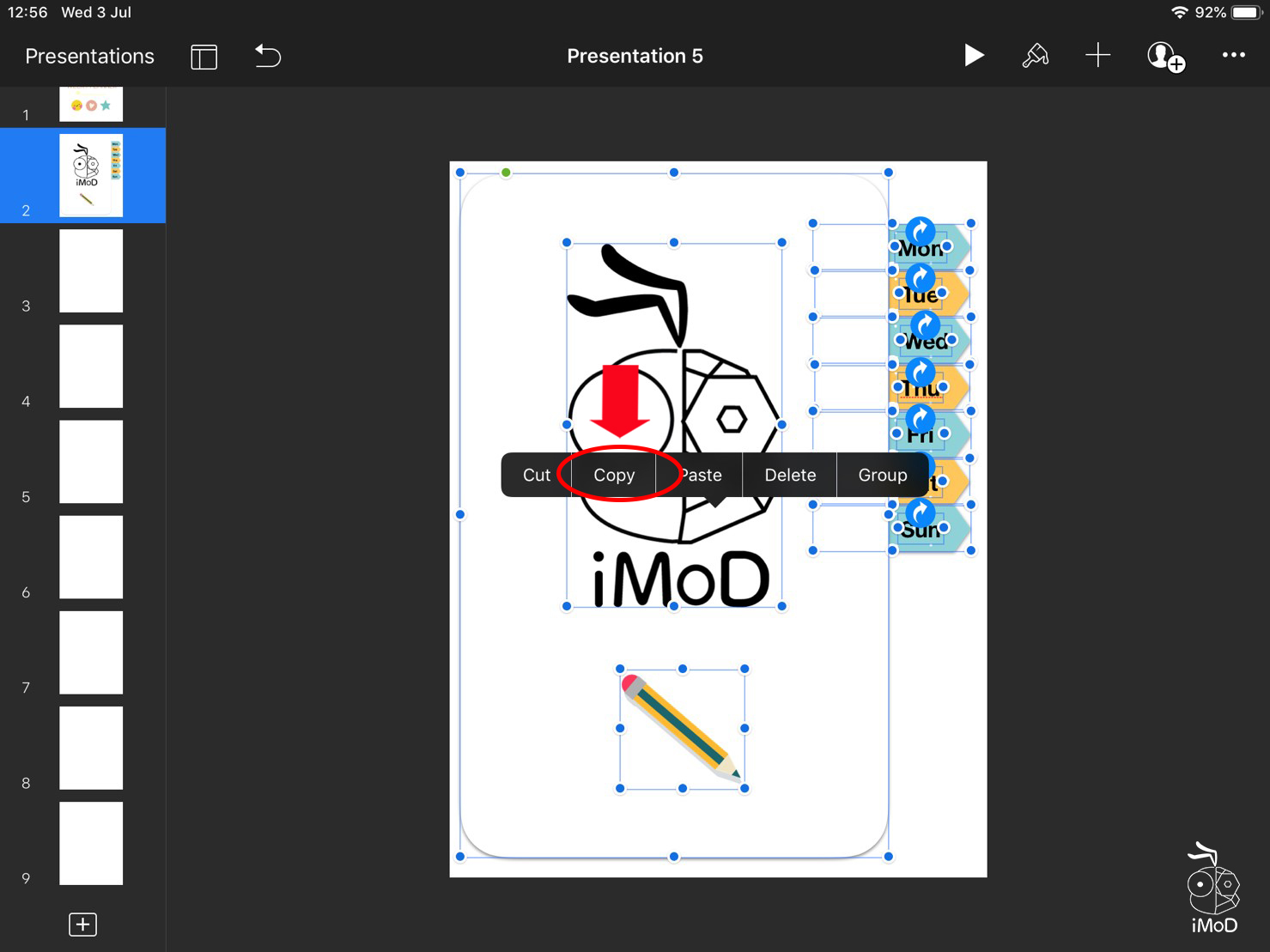Select slide 1 thumbnail
This screenshot has width=1270, height=952.
(x=91, y=104)
